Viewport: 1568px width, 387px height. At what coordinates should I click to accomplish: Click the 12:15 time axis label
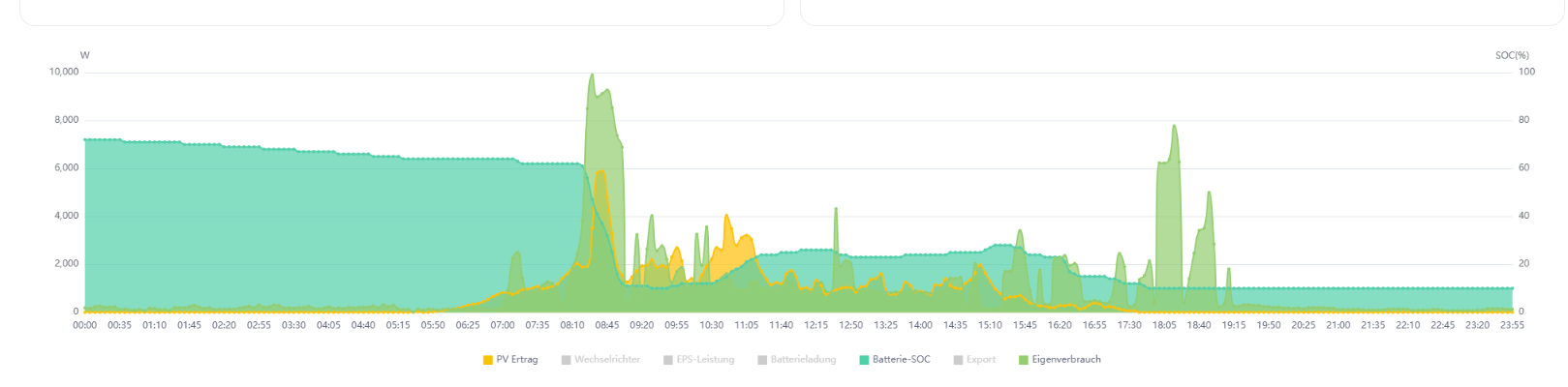pos(815,325)
